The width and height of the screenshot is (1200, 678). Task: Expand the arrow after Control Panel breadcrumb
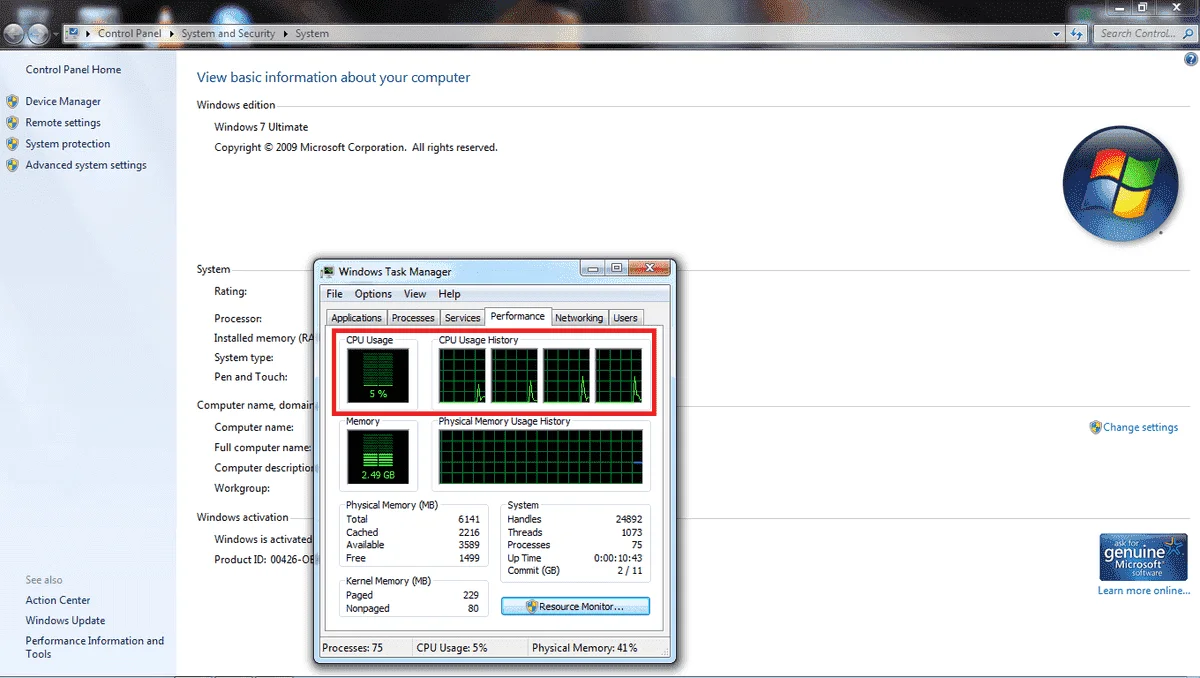point(171,34)
